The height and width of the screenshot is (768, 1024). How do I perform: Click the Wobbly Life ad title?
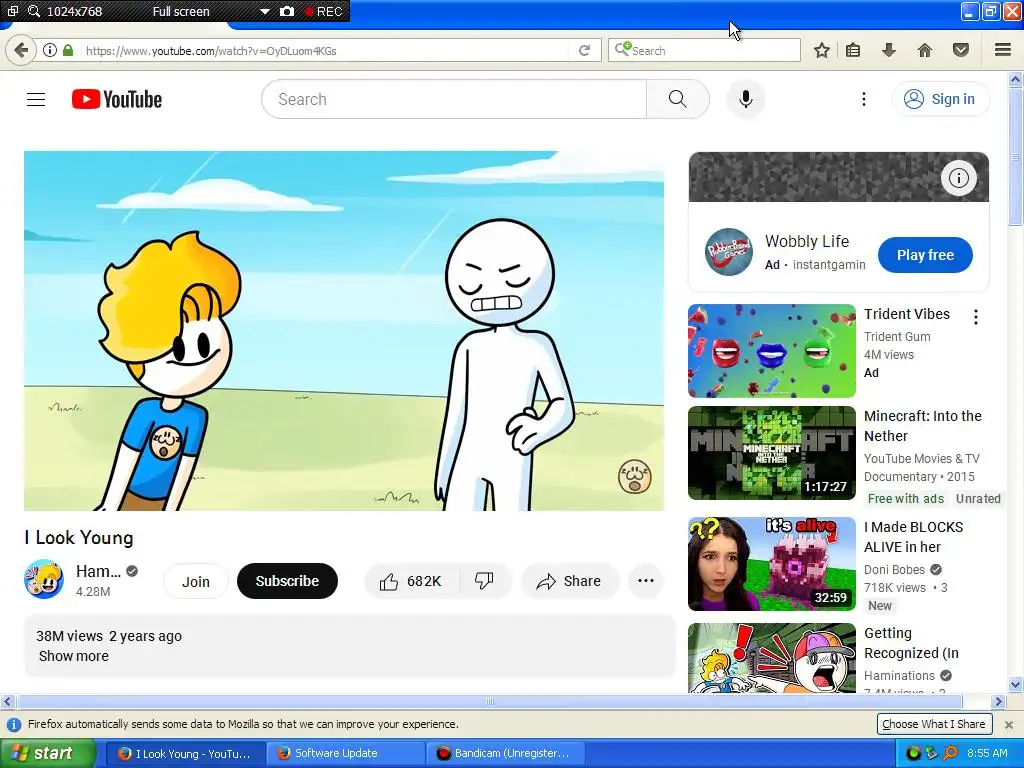(807, 242)
